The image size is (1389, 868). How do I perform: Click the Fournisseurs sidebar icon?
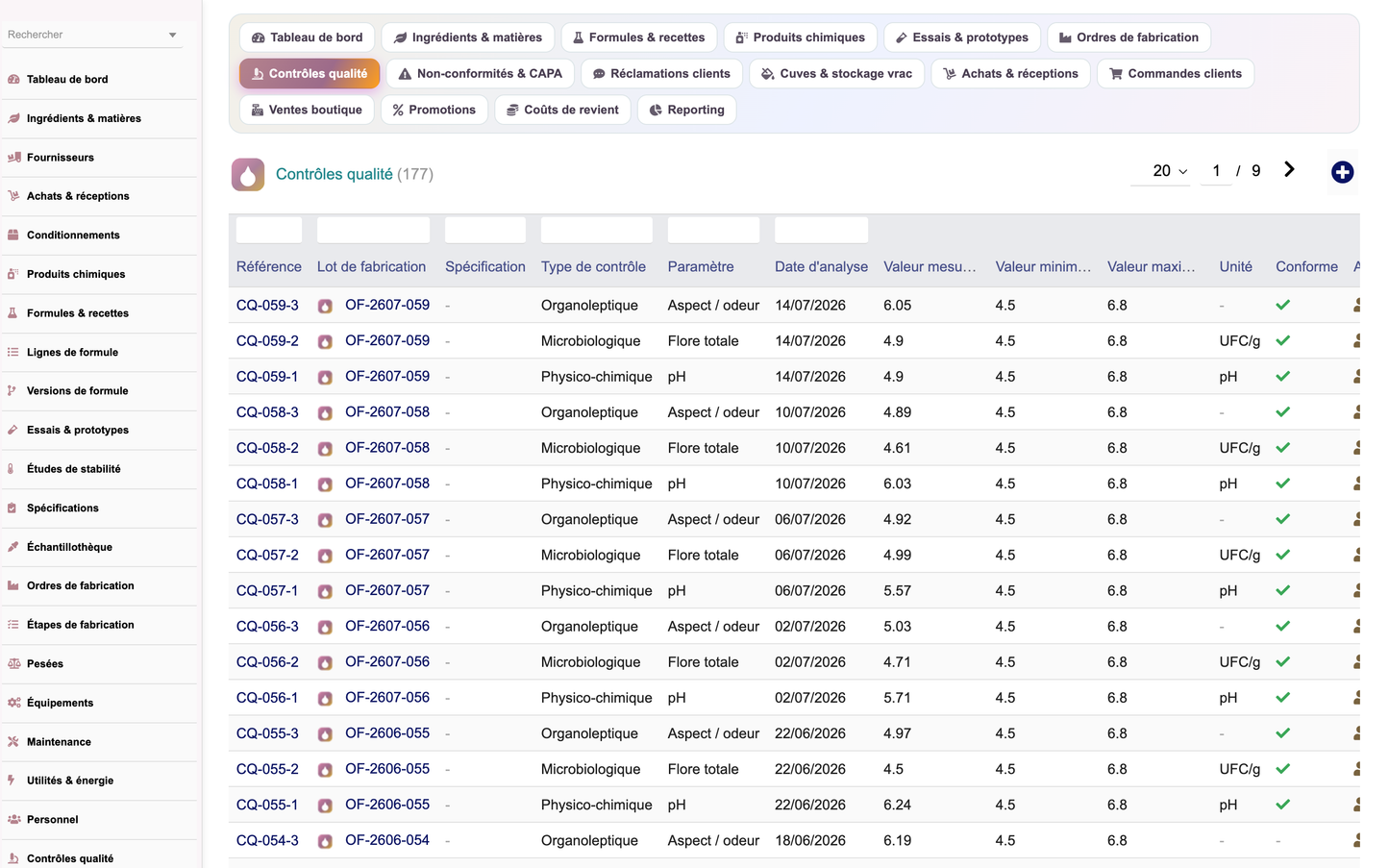point(13,158)
